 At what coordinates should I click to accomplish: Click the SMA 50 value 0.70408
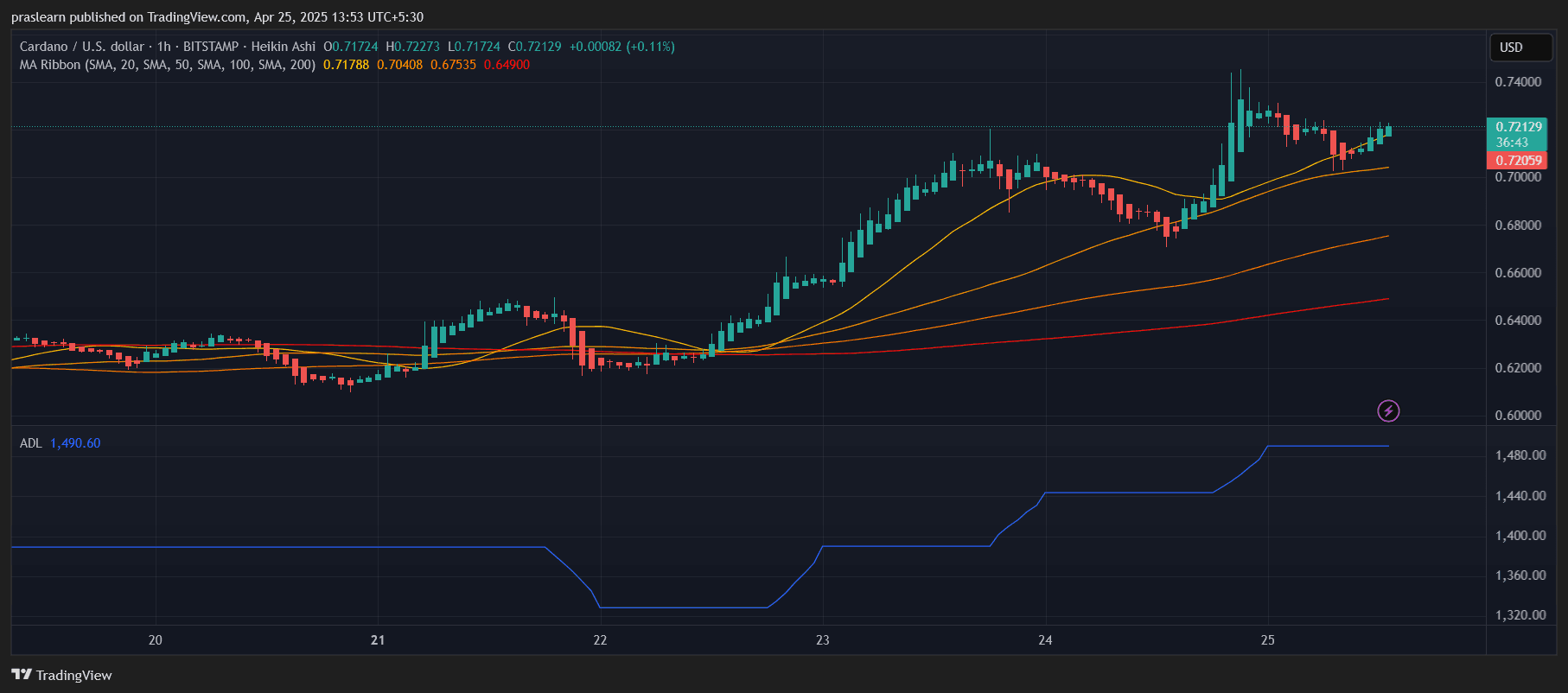[399, 65]
